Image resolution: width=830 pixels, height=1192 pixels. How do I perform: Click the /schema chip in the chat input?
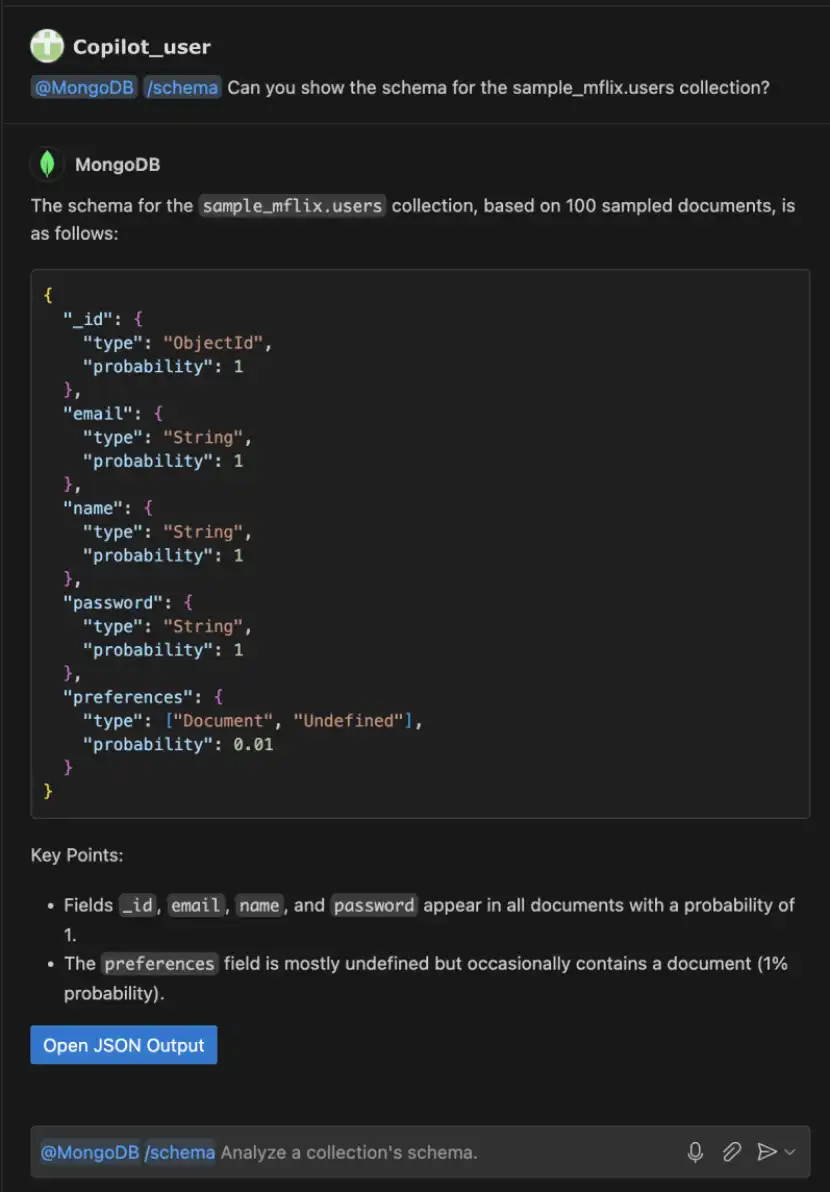(181, 1152)
